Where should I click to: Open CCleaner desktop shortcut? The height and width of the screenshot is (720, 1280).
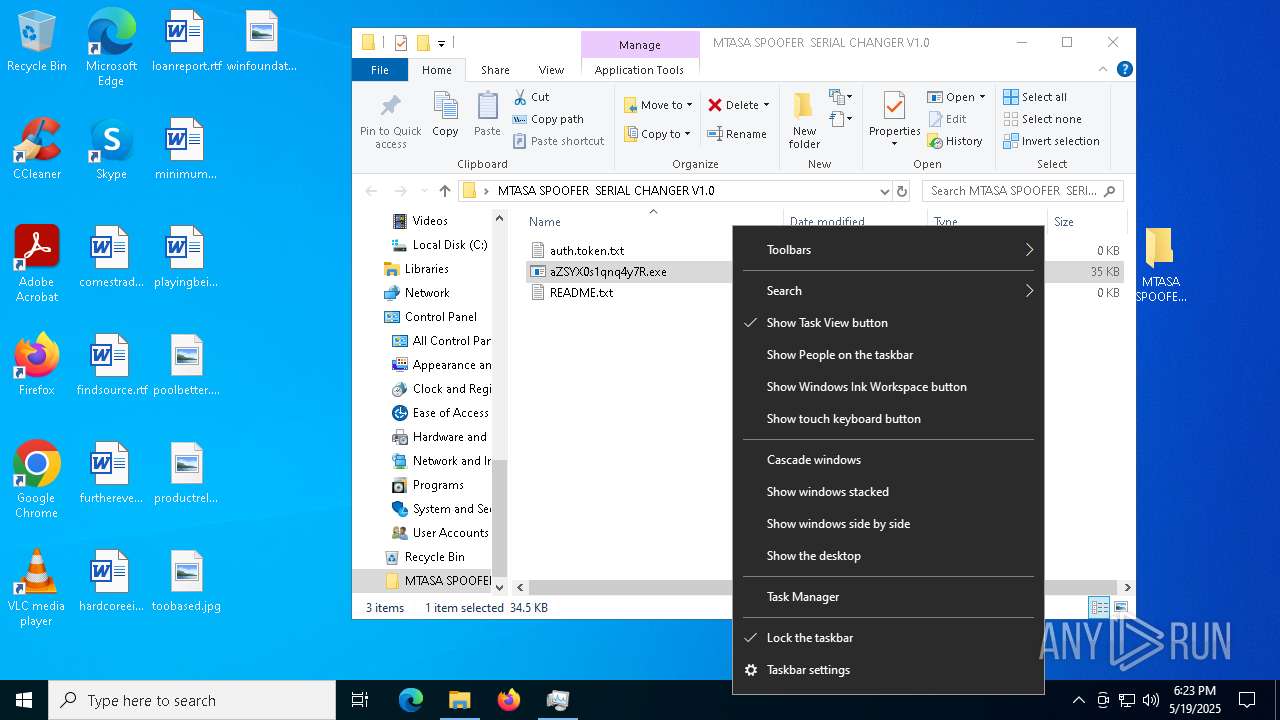click(37, 148)
